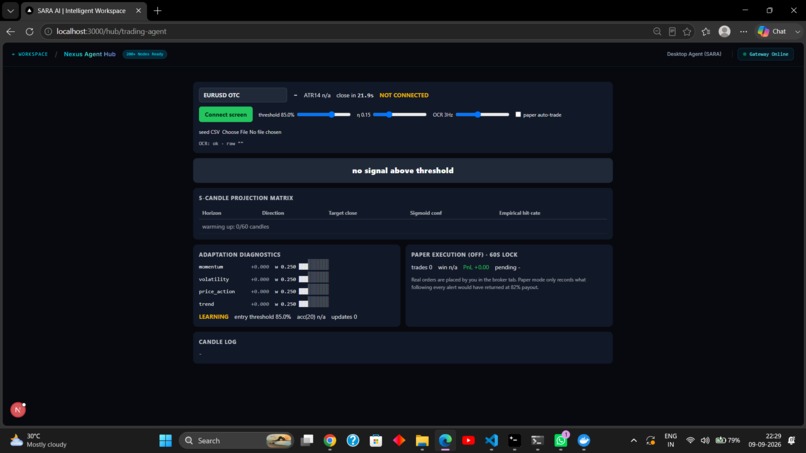Open WhatsApp from the taskbar
806x453 pixels.
pos(561,440)
